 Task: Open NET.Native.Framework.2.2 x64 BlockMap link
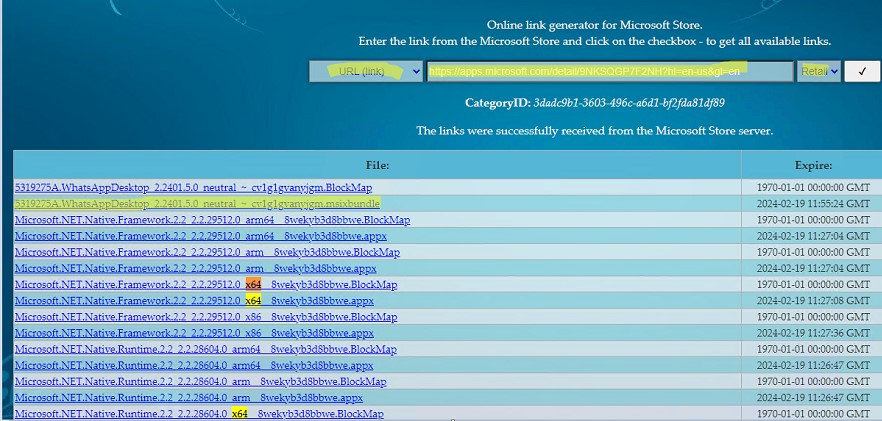(x=206, y=285)
